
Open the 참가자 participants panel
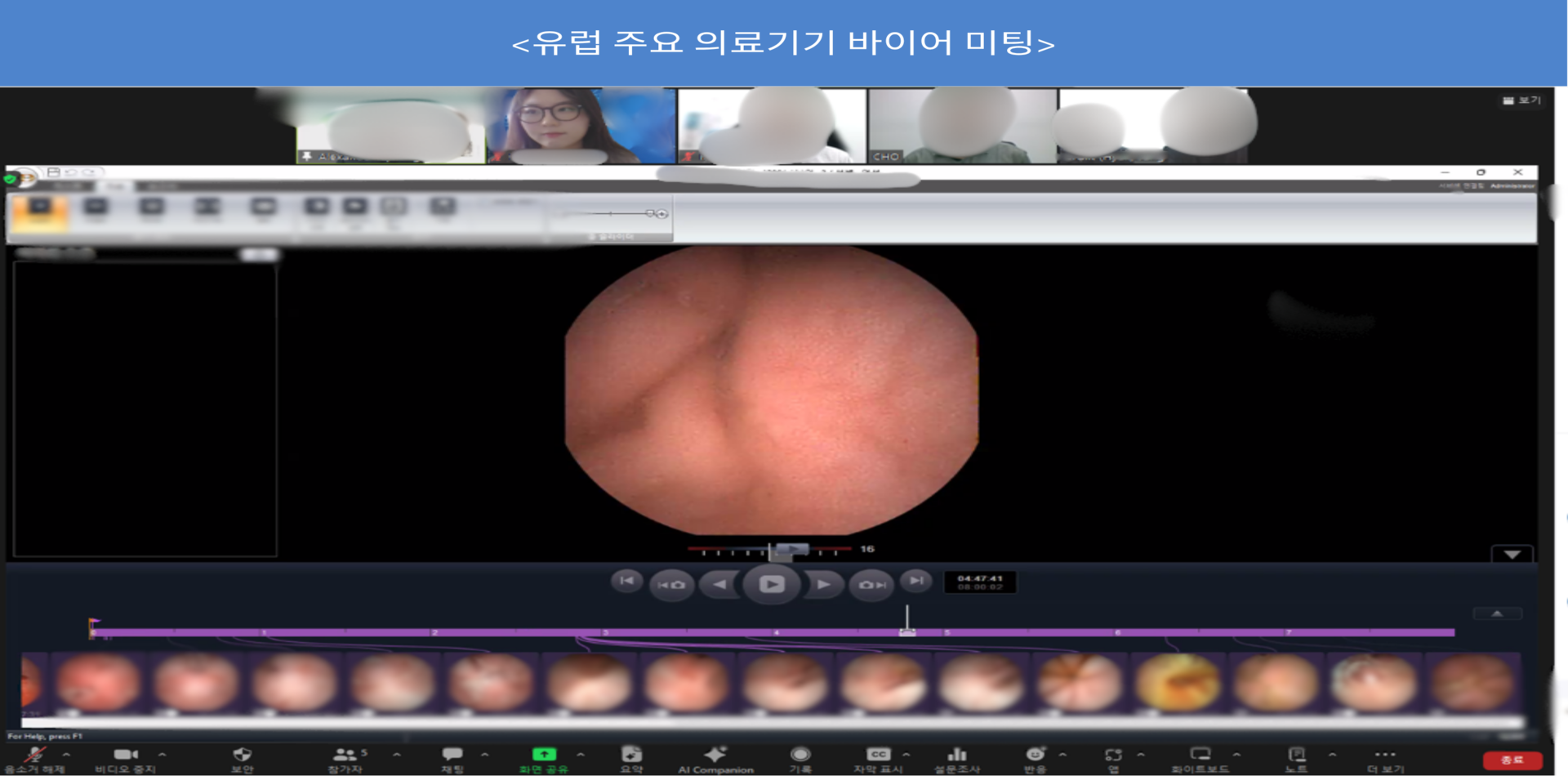(345, 754)
